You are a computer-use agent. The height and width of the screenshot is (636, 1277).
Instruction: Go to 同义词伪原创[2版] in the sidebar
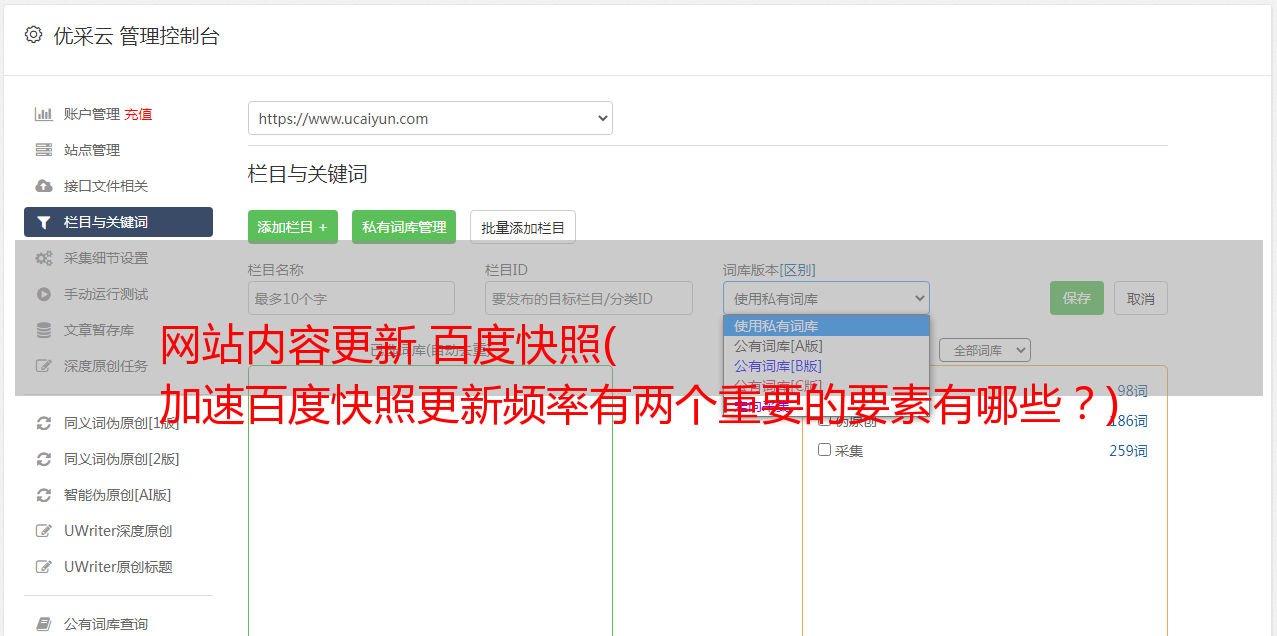pyautogui.click(x=121, y=459)
